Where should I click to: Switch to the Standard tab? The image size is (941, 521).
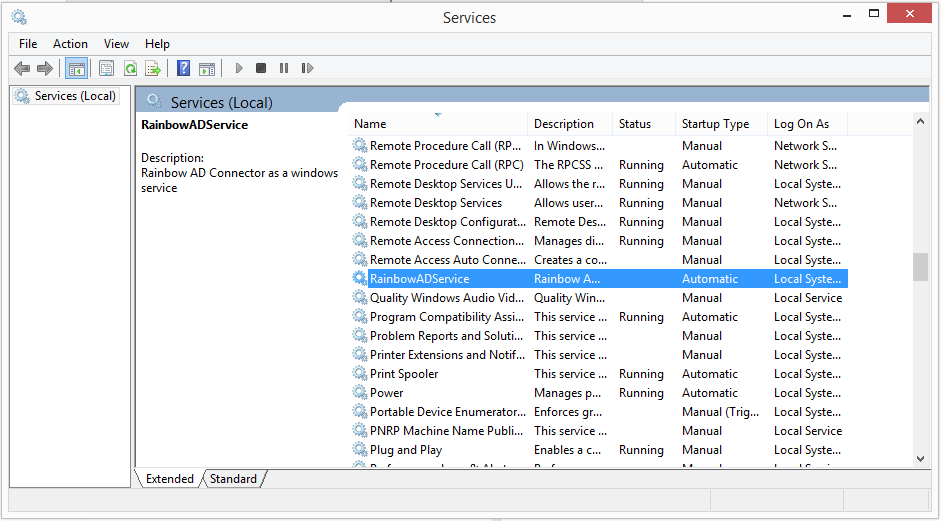pos(233,479)
